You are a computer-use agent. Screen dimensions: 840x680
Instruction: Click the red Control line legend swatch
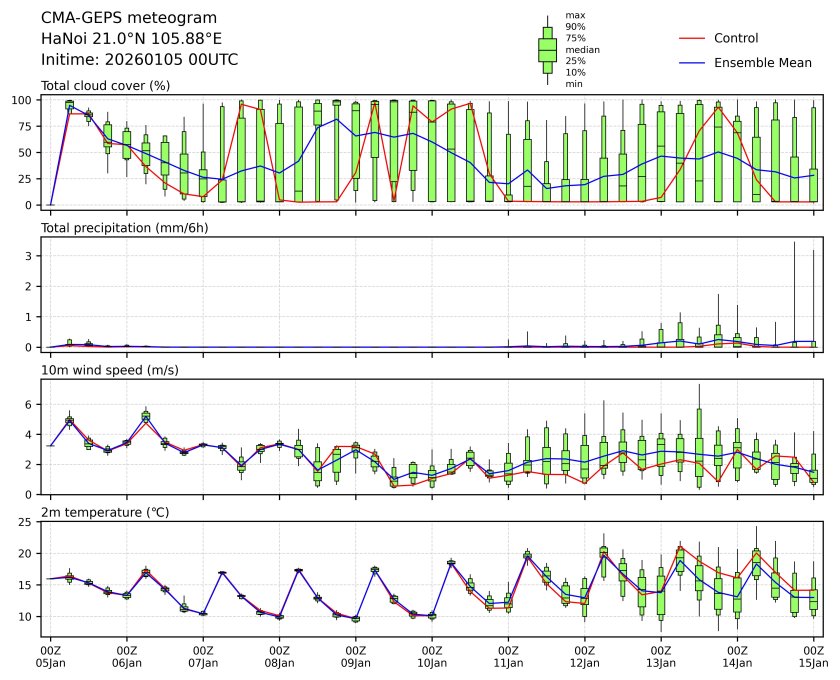[x=694, y=38]
